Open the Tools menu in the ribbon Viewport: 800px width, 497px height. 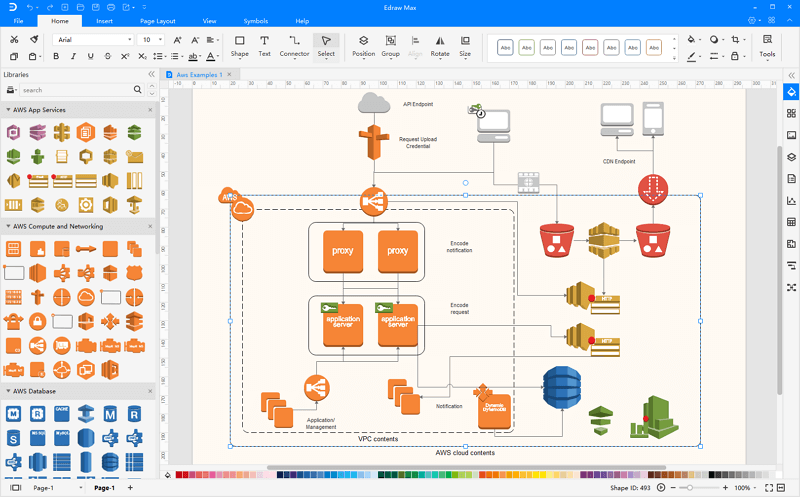click(767, 46)
